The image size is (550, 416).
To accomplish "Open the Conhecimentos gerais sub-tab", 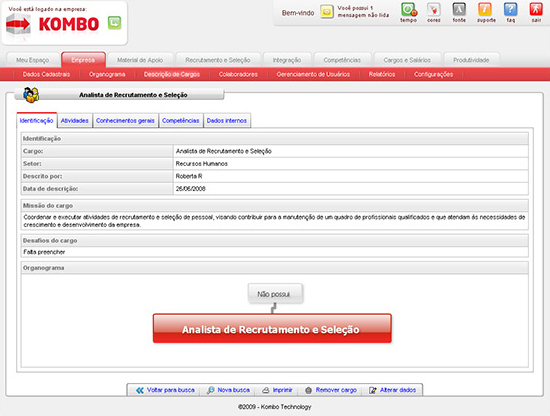I will 125,121.
